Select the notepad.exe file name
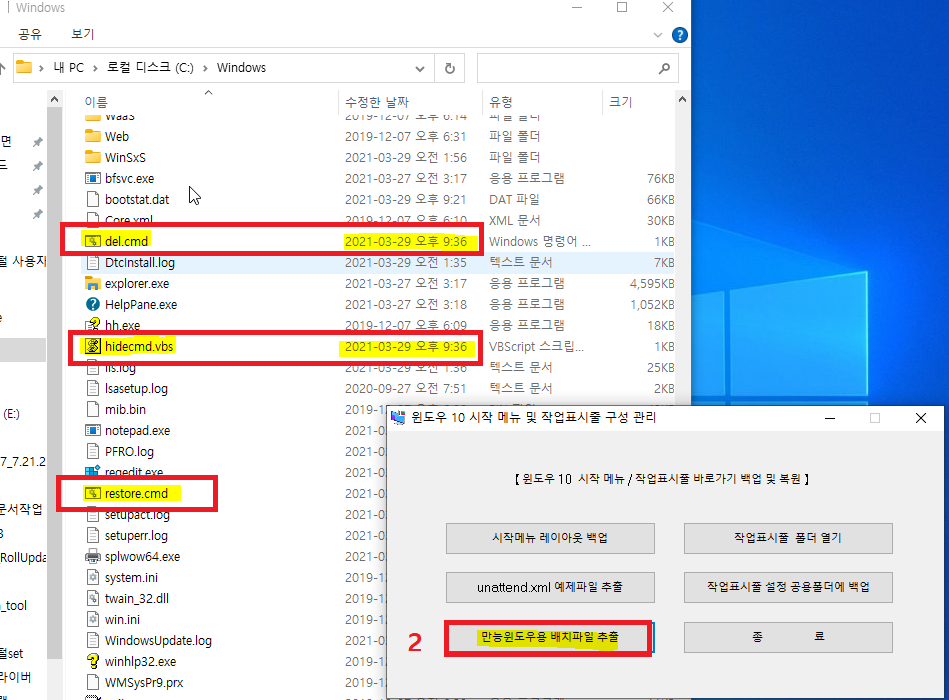This screenshot has width=949, height=700. (x=137, y=430)
